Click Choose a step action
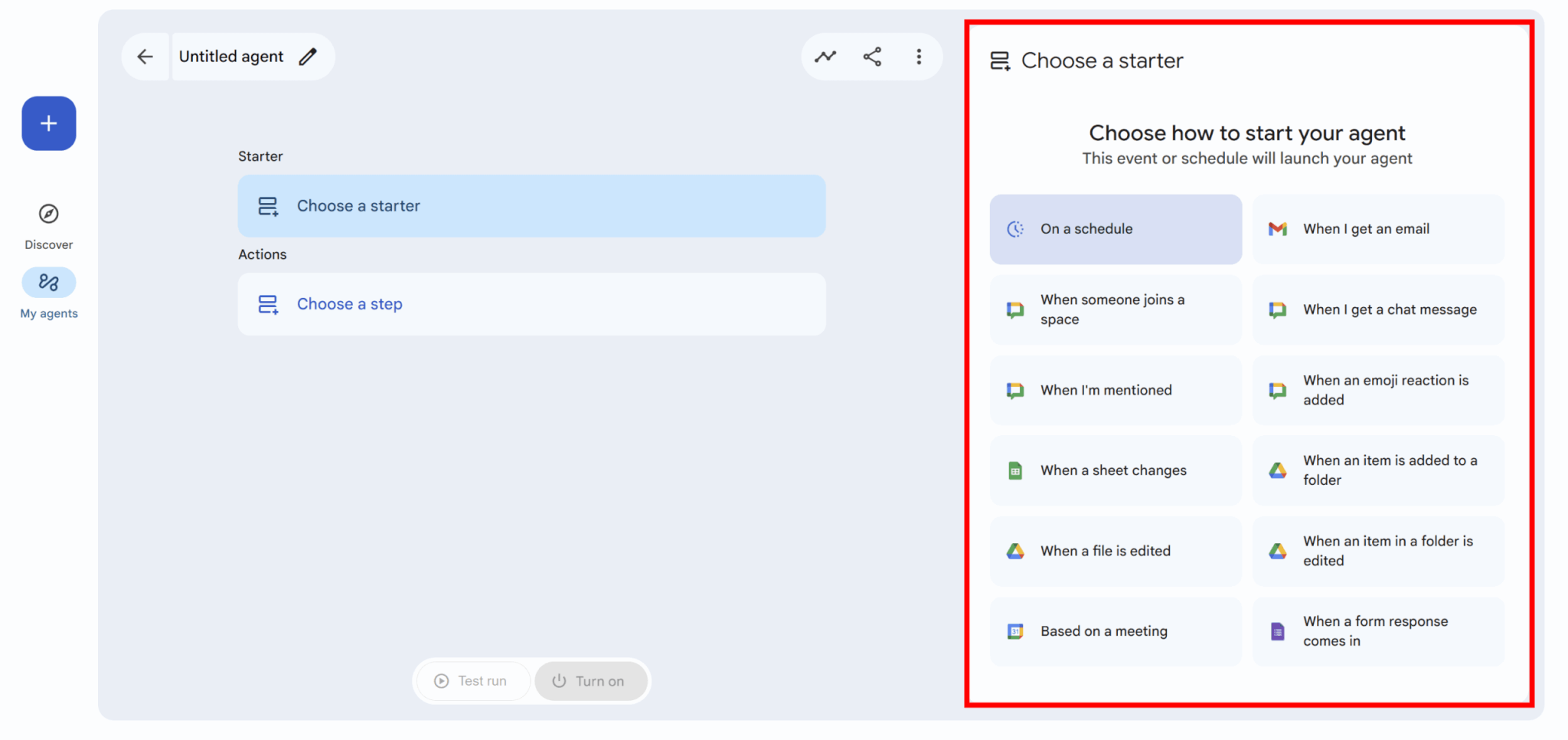This screenshot has width=1568, height=740. [x=531, y=304]
